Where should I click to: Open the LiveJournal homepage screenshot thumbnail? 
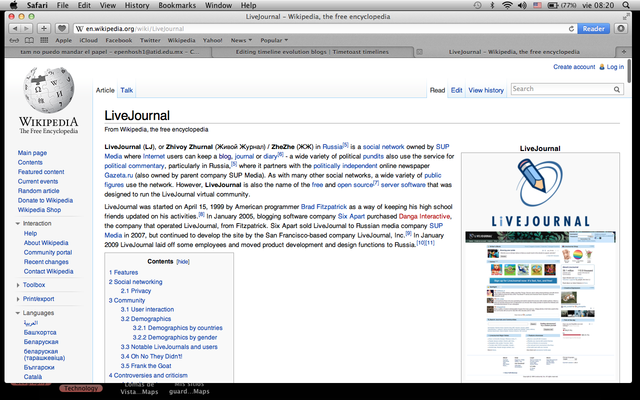click(540, 305)
